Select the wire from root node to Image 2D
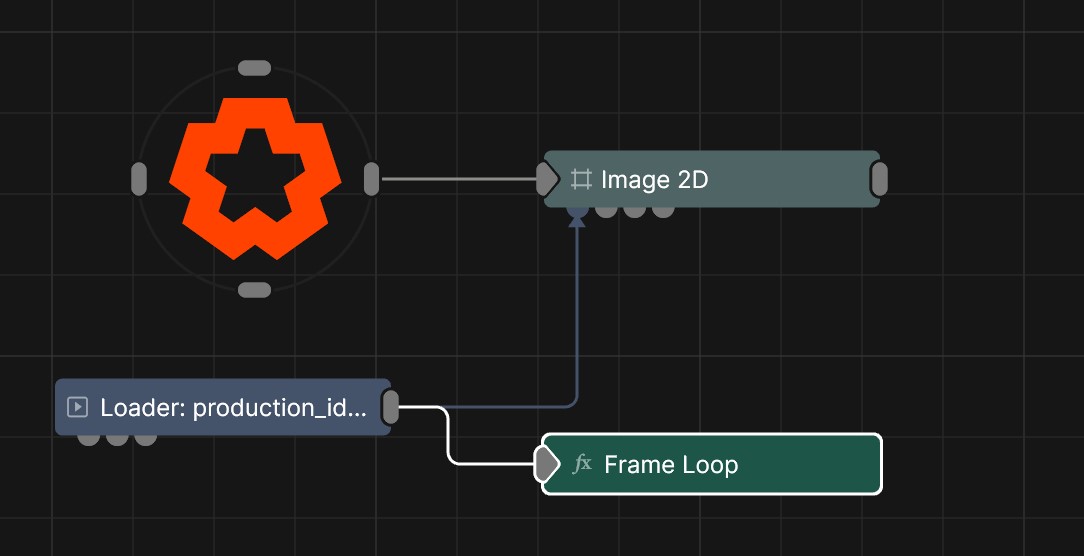 click(x=458, y=180)
